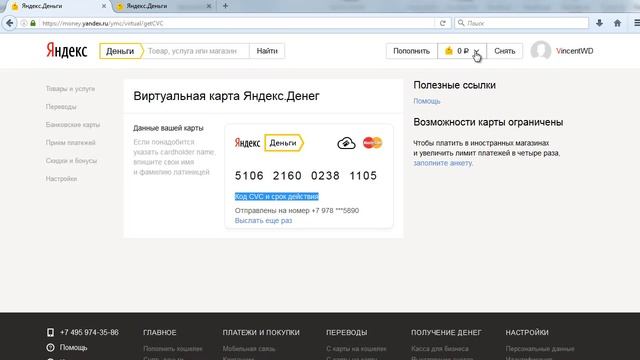Reload the page with the refresh icon
Screen dimensions: 640x360
coord(442,23)
